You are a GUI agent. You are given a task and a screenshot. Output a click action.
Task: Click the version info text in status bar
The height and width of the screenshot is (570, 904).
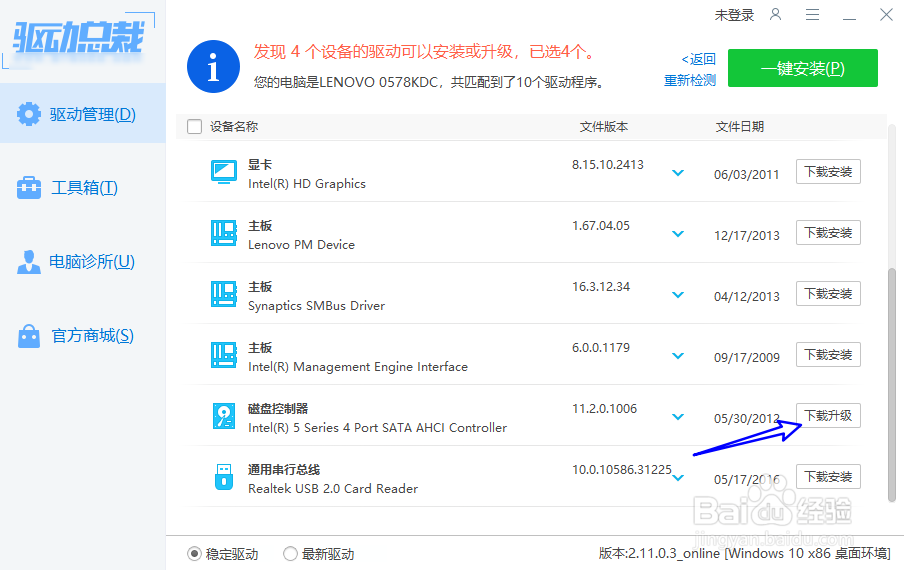(744, 554)
